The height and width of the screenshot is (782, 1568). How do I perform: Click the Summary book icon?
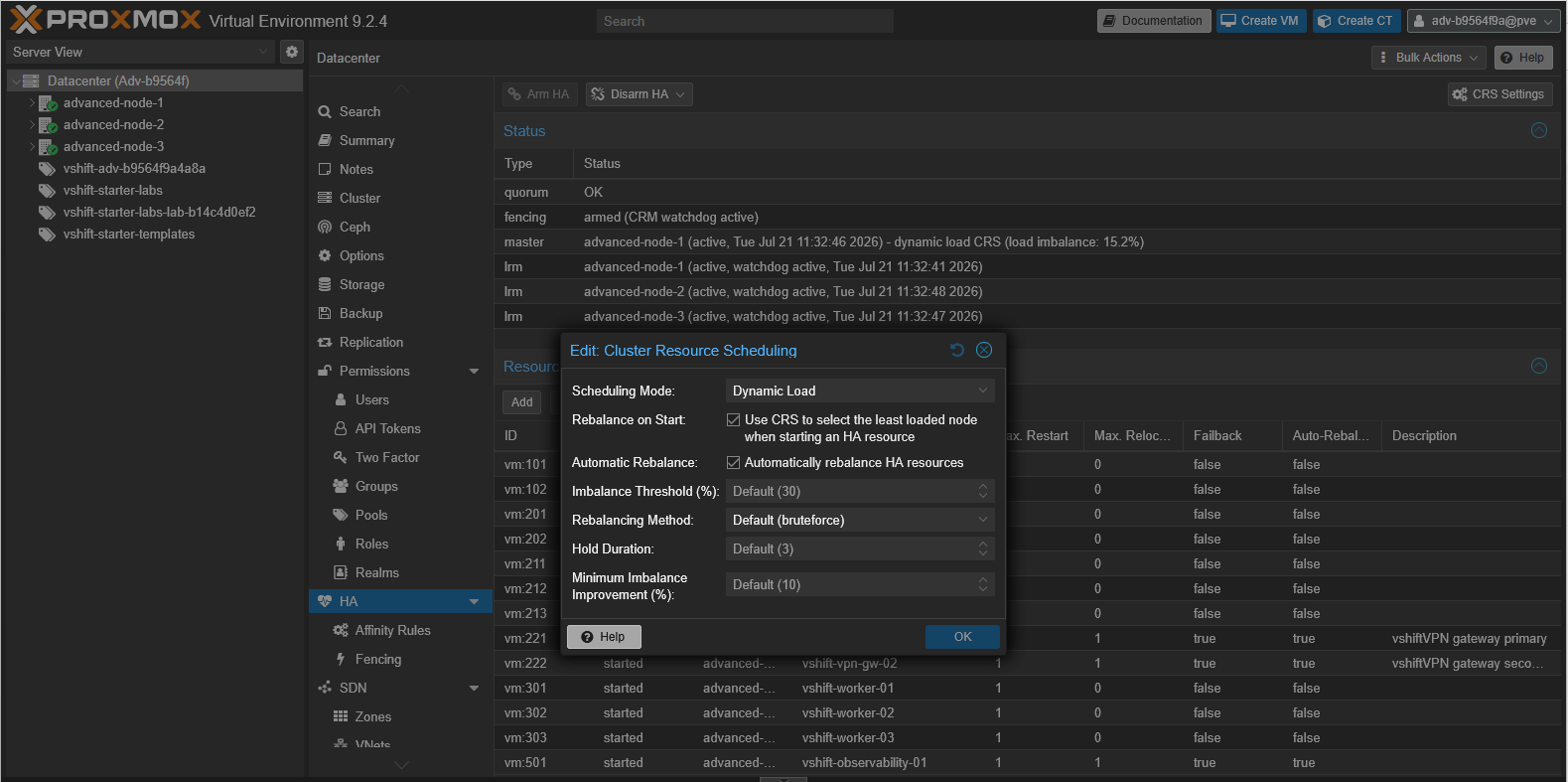click(x=325, y=141)
